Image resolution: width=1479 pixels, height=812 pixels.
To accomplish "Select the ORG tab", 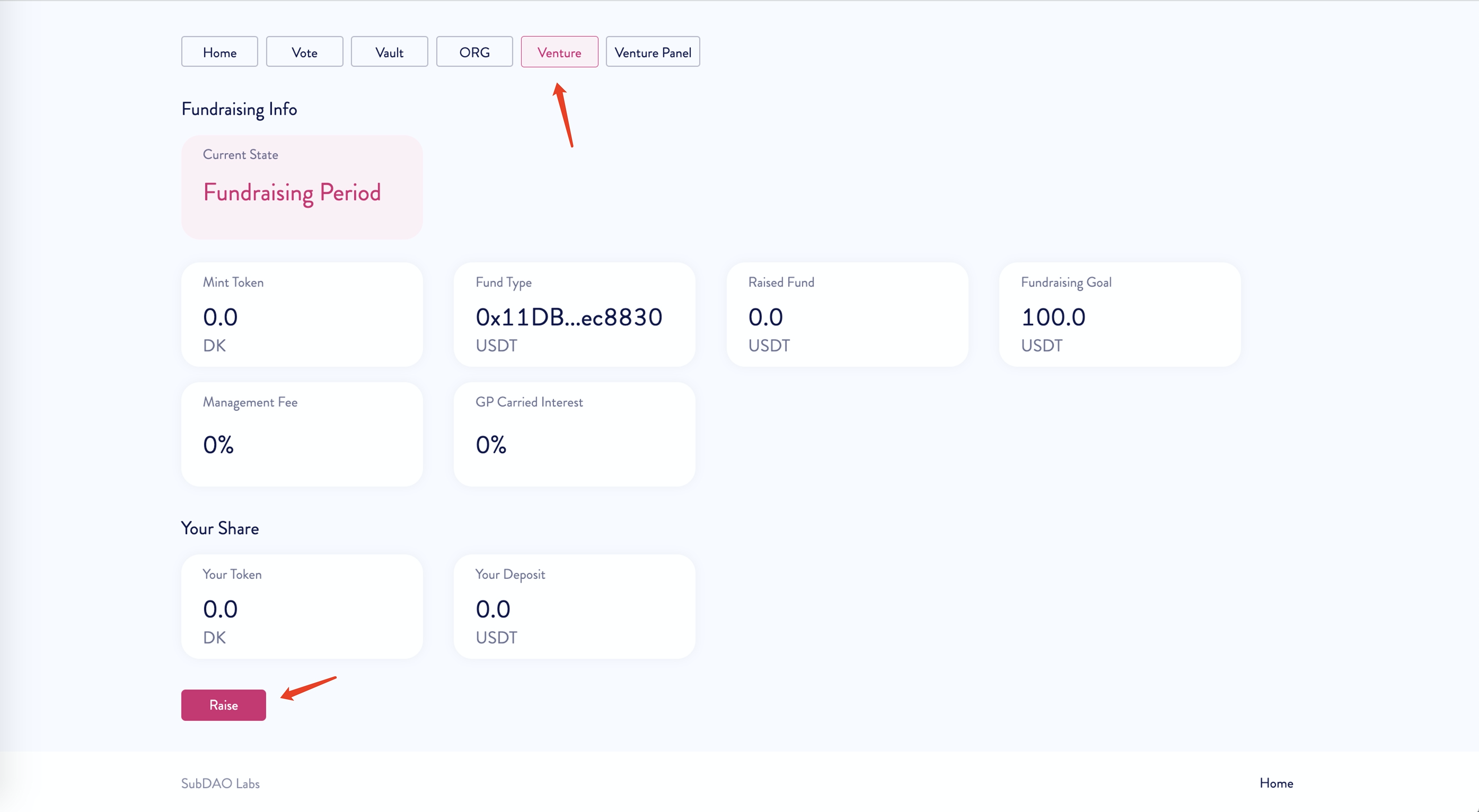I will point(474,52).
